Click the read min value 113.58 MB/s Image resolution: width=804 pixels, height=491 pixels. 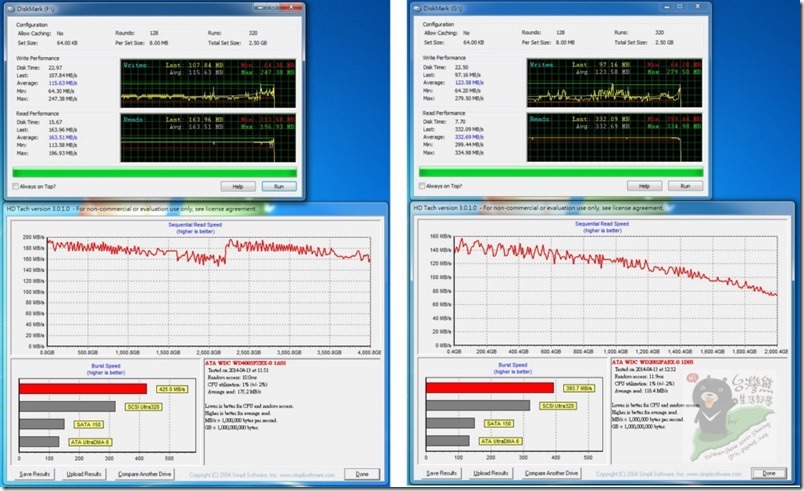63,145
